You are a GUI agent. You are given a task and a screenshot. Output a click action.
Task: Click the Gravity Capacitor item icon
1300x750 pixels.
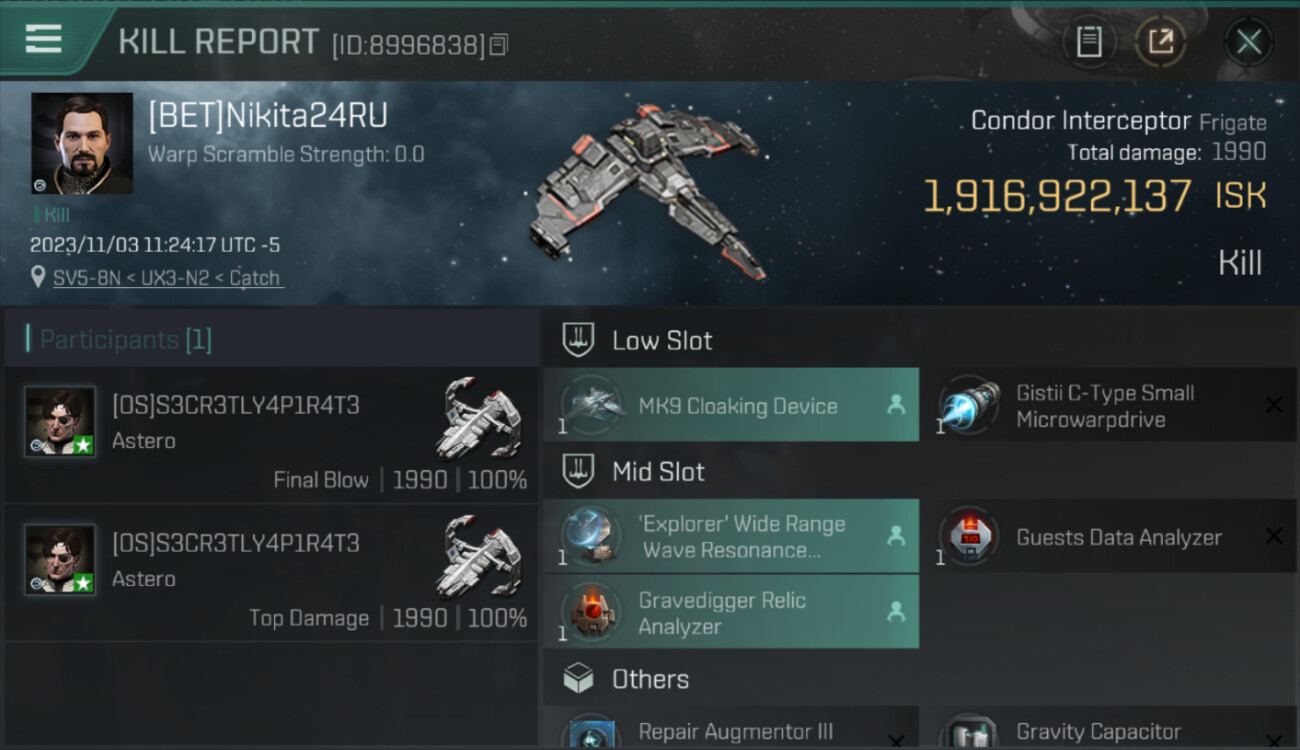click(968, 732)
